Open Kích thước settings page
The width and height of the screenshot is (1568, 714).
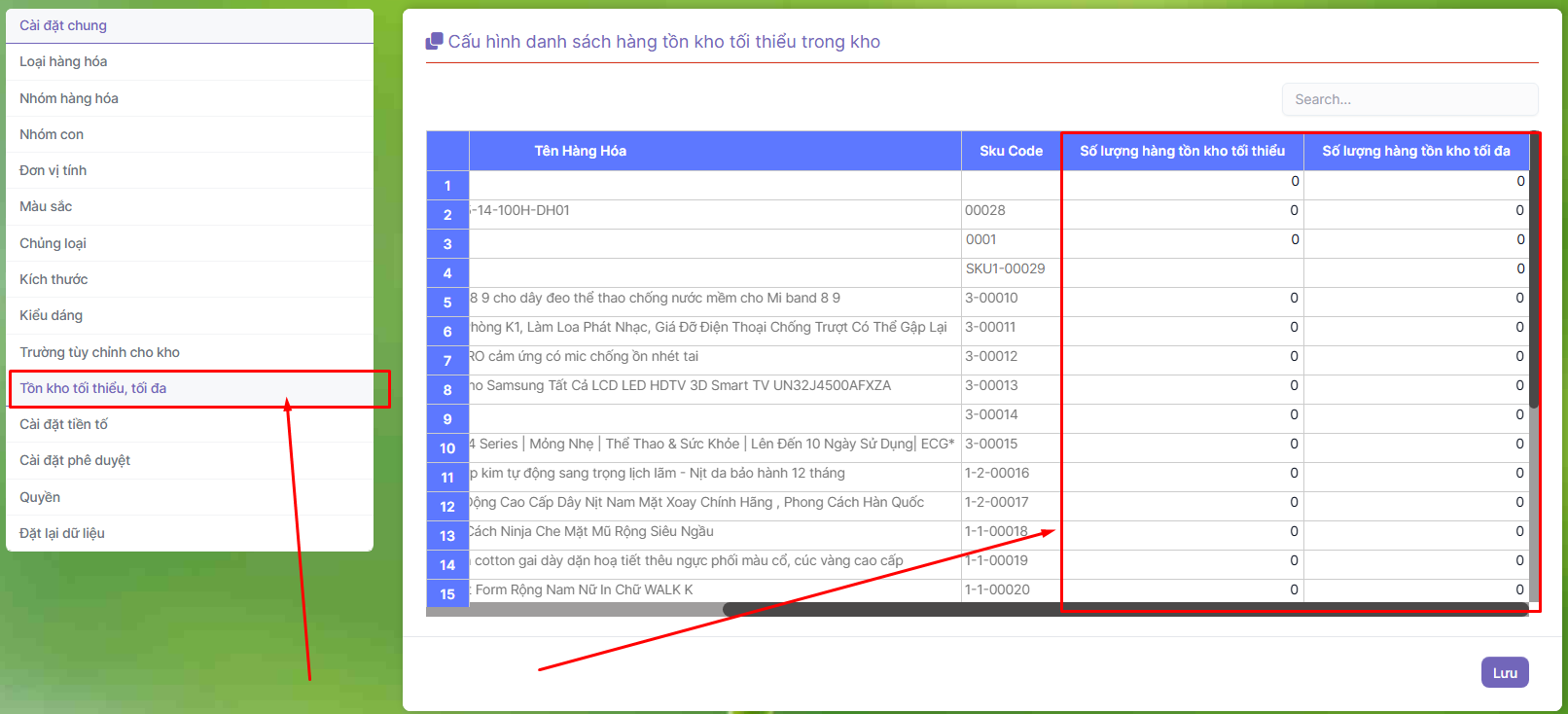coord(53,279)
